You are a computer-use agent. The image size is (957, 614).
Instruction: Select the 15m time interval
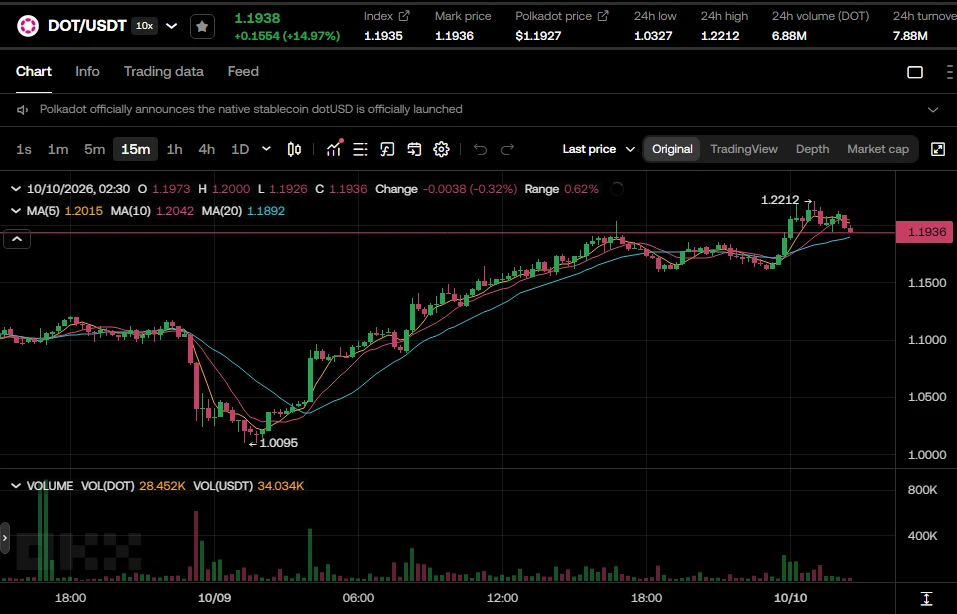point(135,149)
